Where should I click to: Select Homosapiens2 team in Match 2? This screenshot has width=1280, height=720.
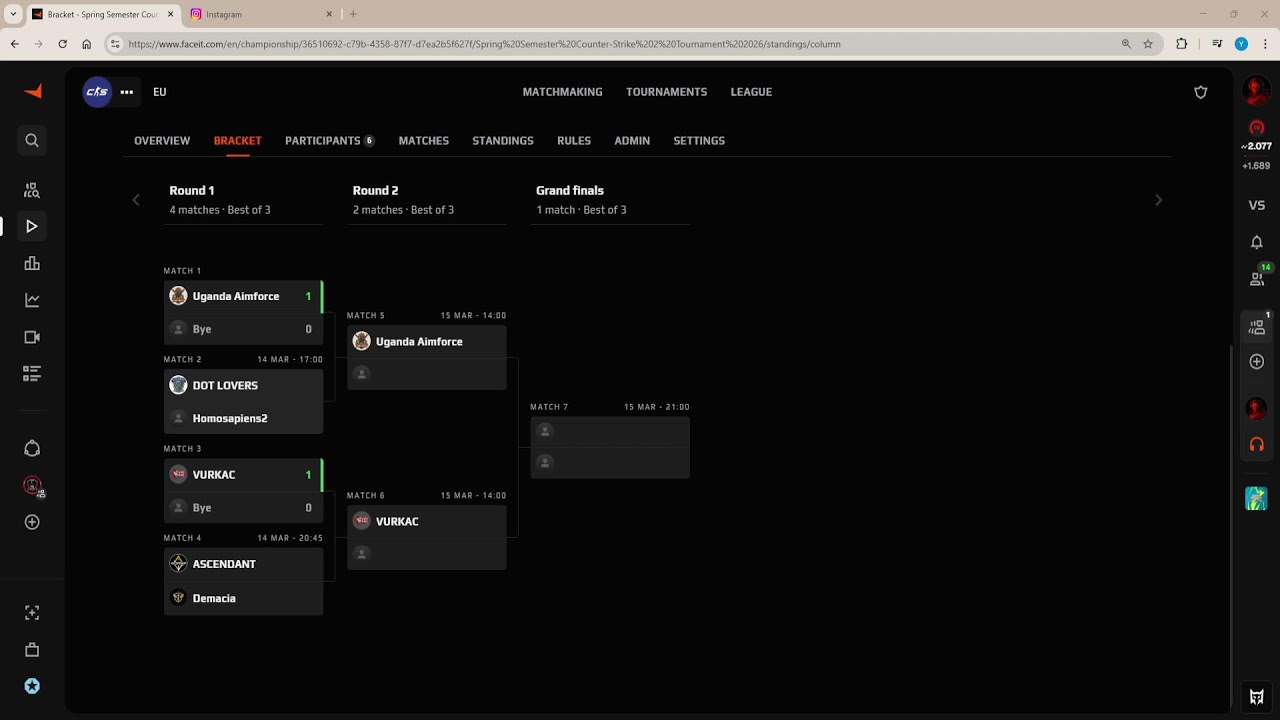tap(243, 418)
